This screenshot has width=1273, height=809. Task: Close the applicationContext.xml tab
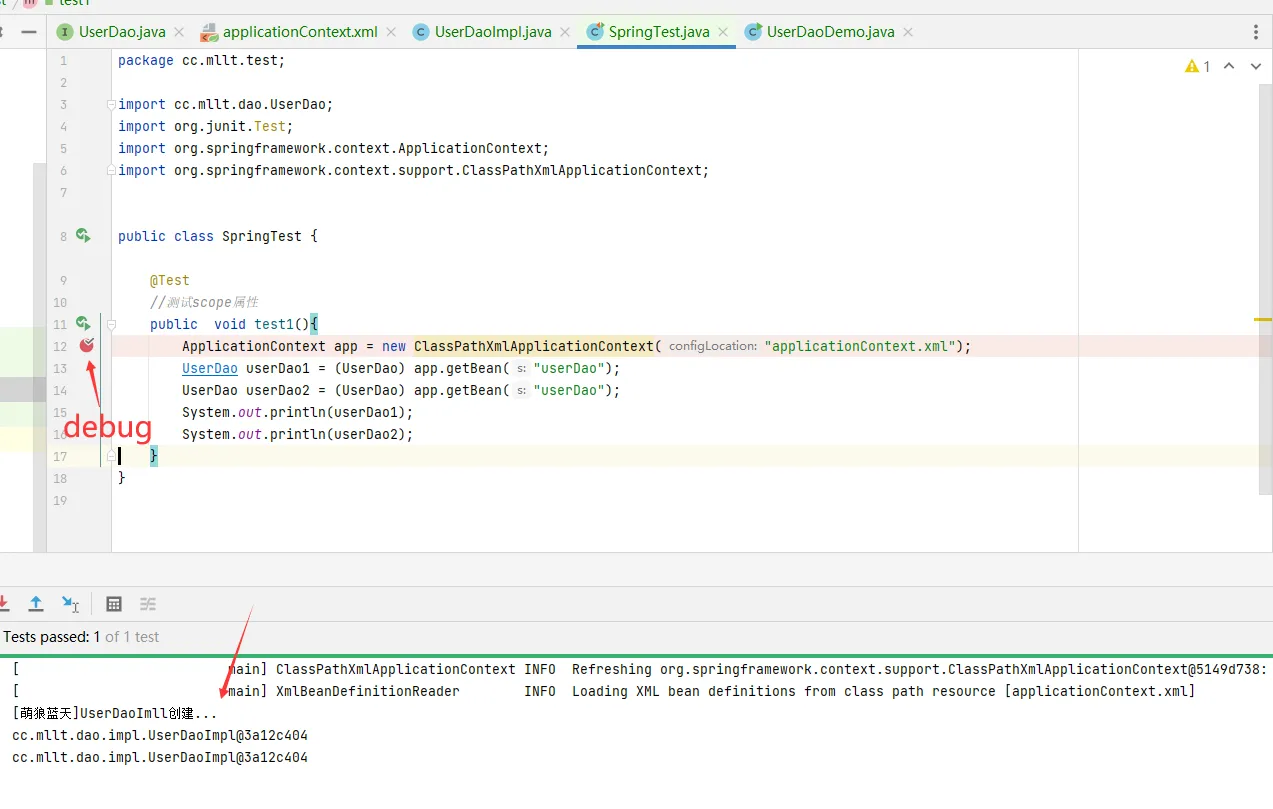(391, 32)
